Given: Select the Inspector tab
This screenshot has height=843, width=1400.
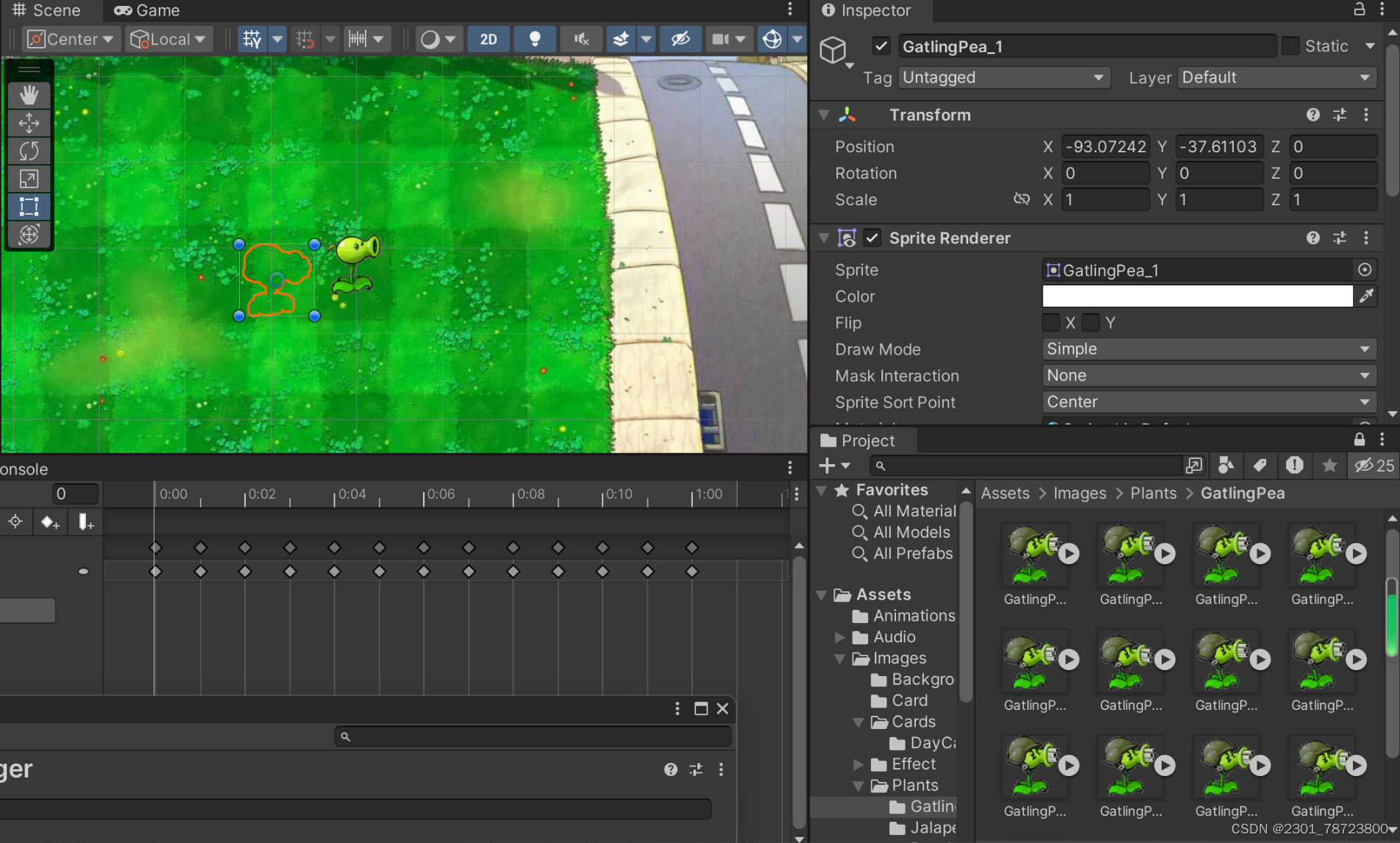Looking at the screenshot, I should pos(867,10).
